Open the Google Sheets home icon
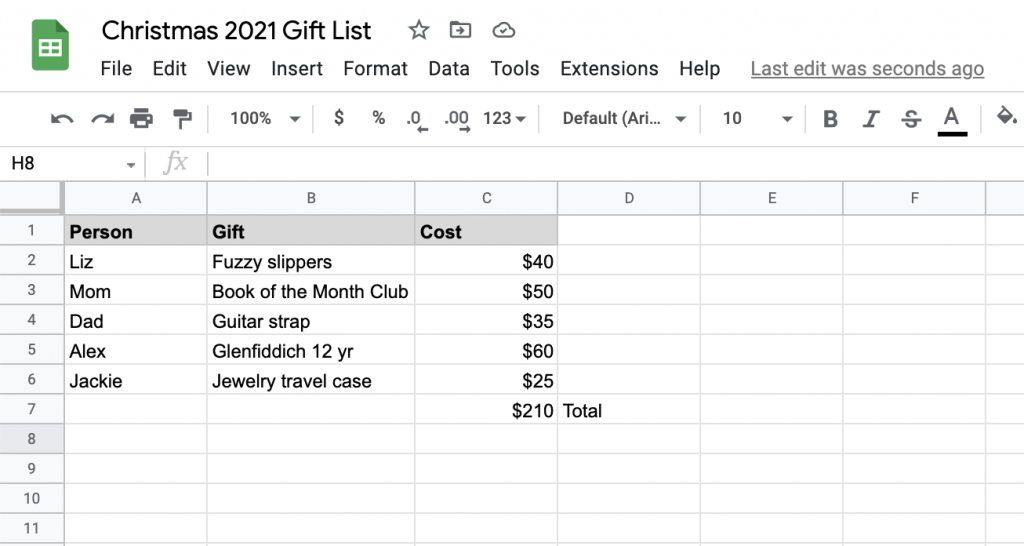This screenshot has height=546, width=1024. click(50, 45)
